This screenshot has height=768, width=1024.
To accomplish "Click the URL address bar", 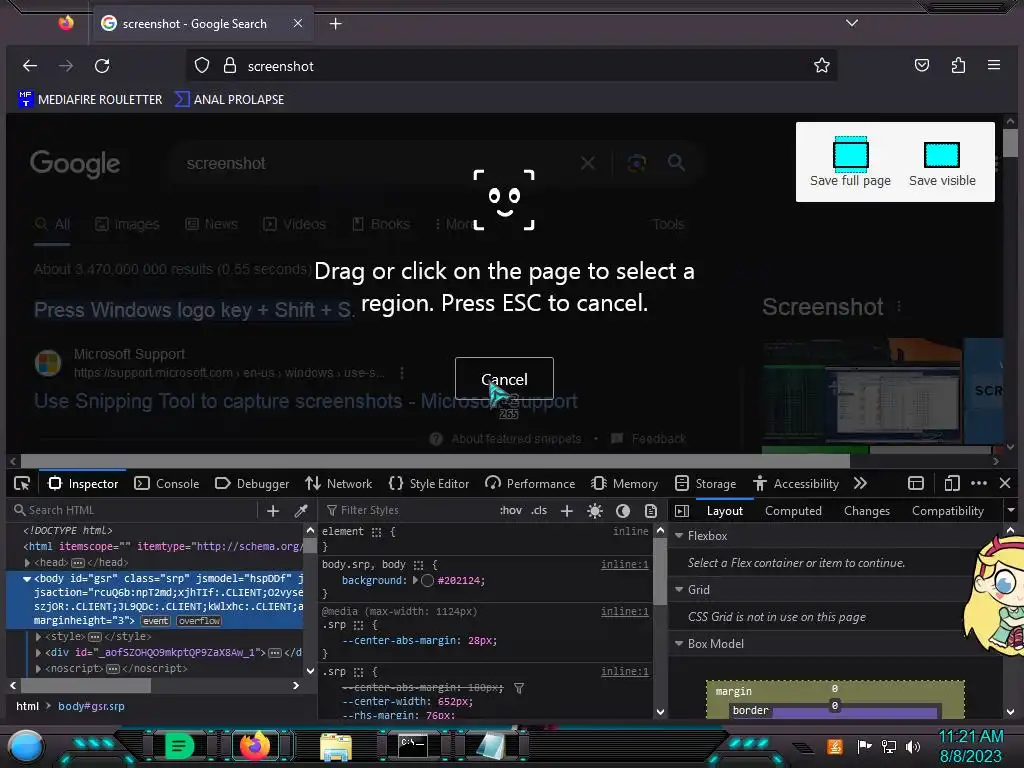I will 511,66.
